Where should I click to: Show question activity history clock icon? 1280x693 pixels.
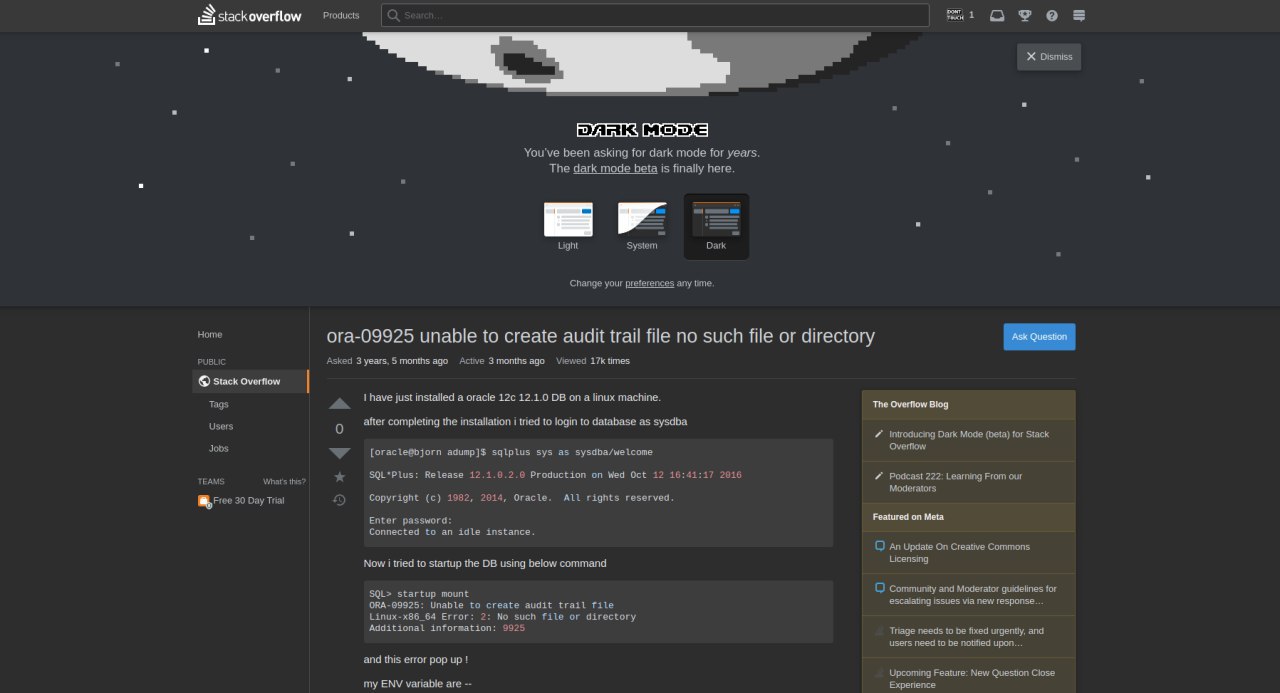(x=339, y=500)
